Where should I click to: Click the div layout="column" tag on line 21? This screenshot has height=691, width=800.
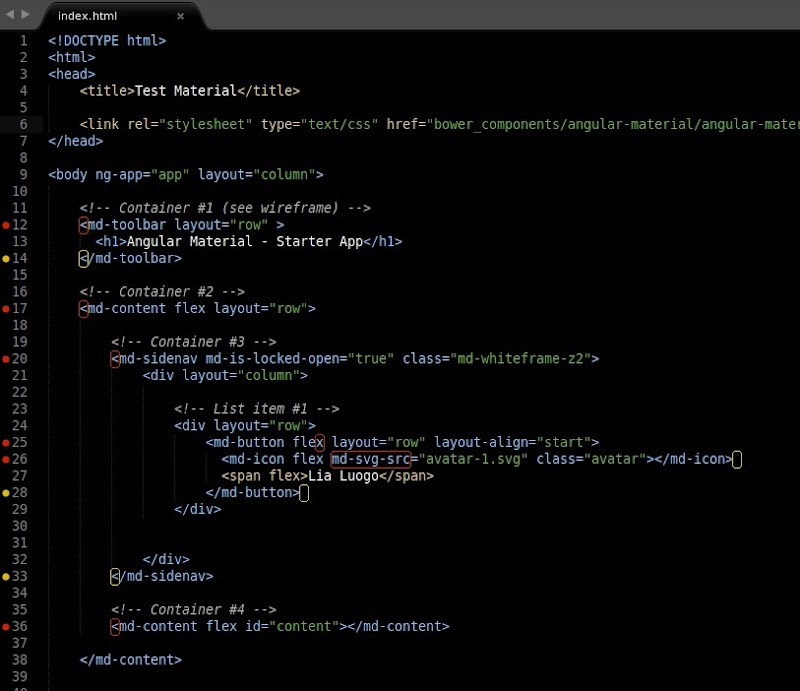225,376
